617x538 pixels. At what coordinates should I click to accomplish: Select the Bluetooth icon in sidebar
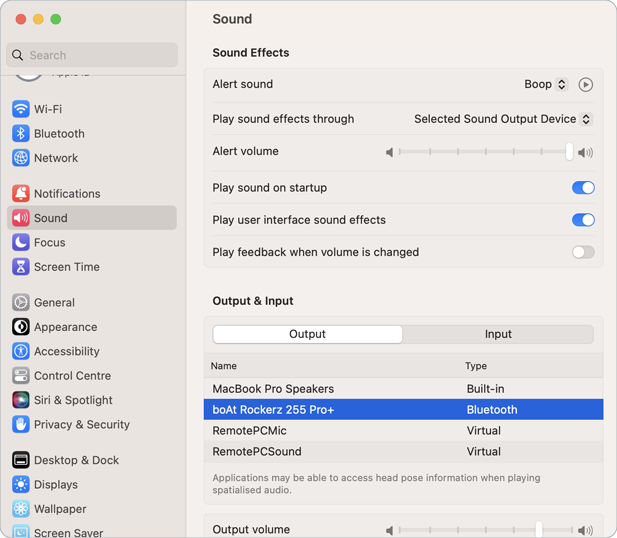click(21, 133)
